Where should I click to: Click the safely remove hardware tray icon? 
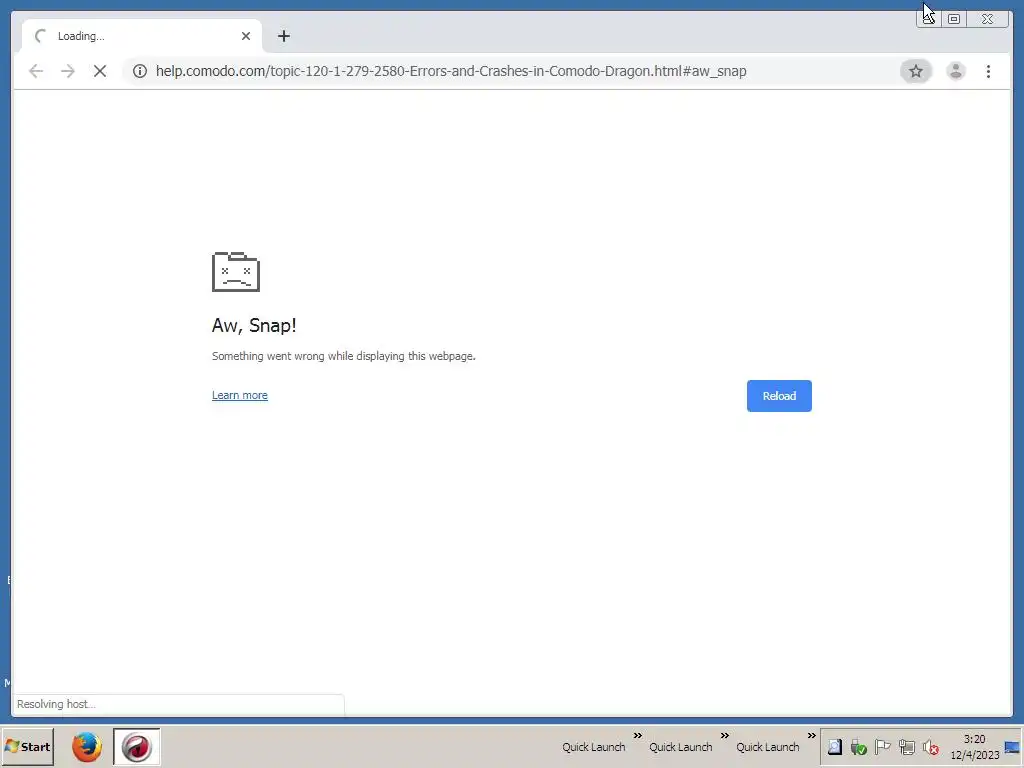858,747
